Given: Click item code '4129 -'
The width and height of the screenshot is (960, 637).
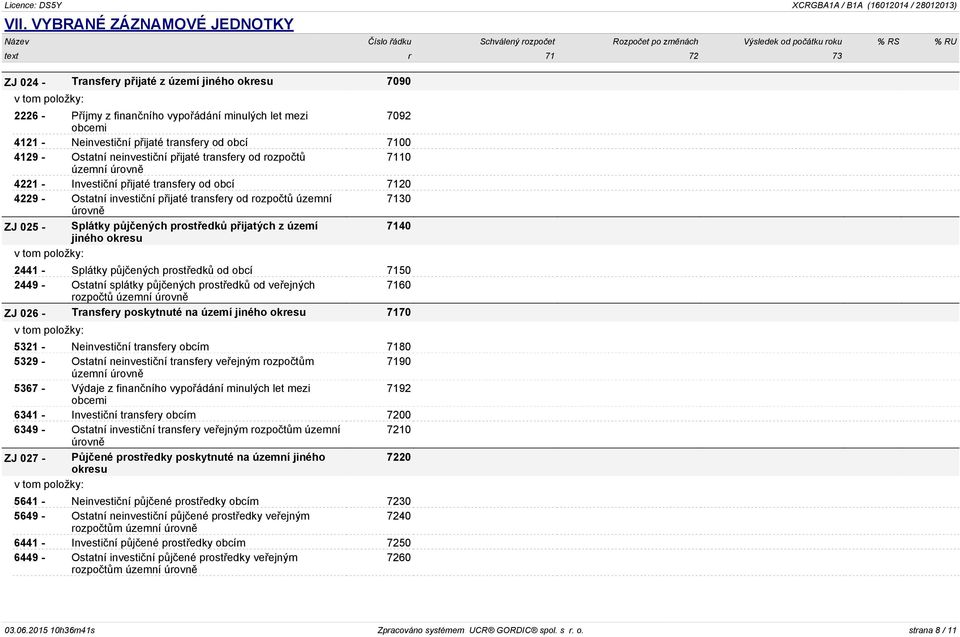Looking at the screenshot, I should pos(29,157).
